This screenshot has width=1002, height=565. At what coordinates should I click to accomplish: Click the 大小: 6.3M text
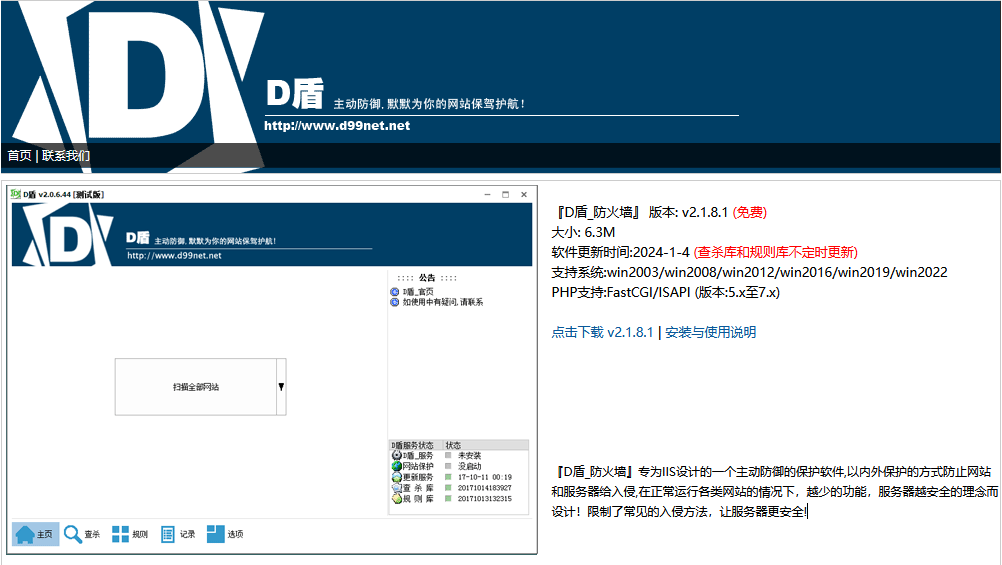pyautogui.click(x=583, y=233)
